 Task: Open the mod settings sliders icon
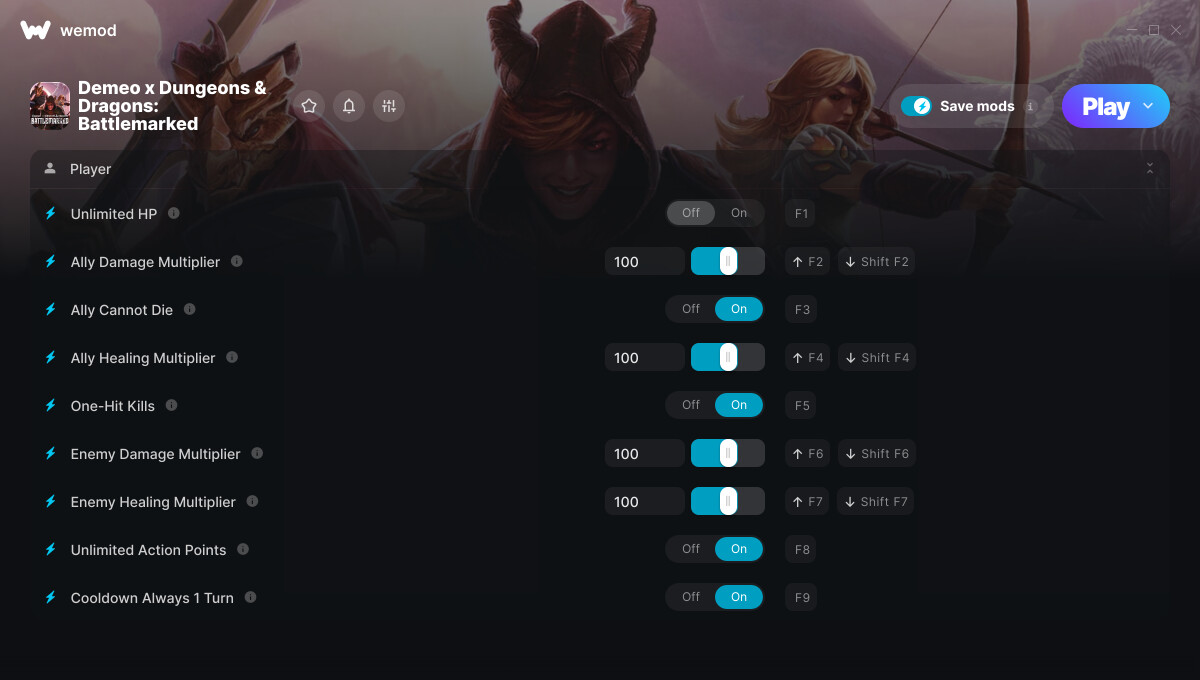(x=389, y=106)
